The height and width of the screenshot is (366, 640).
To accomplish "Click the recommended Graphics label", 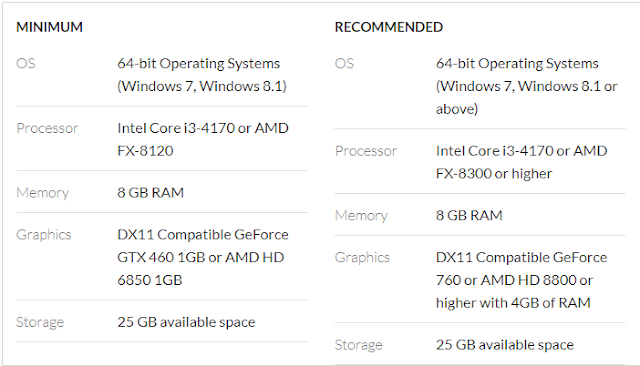I will pyautogui.click(x=362, y=257).
